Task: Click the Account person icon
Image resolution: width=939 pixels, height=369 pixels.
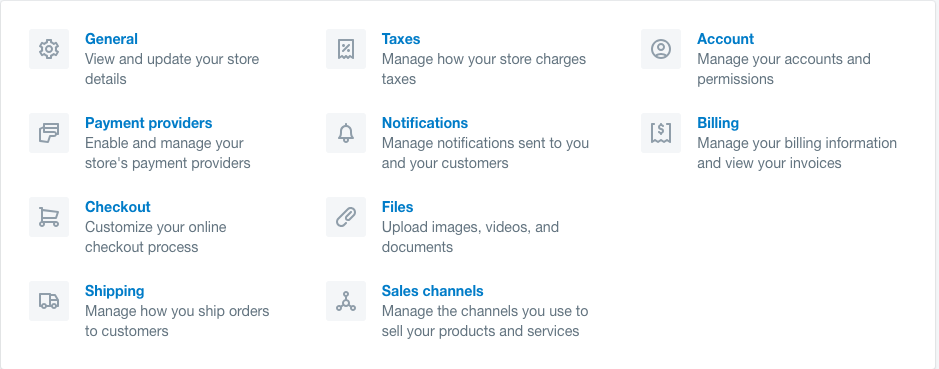Action: 661,49
